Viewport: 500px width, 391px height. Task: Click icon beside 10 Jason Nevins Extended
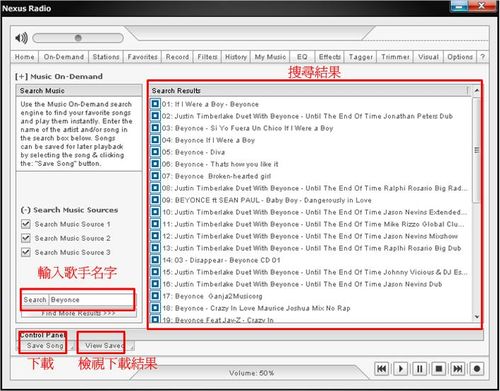coord(155,212)
